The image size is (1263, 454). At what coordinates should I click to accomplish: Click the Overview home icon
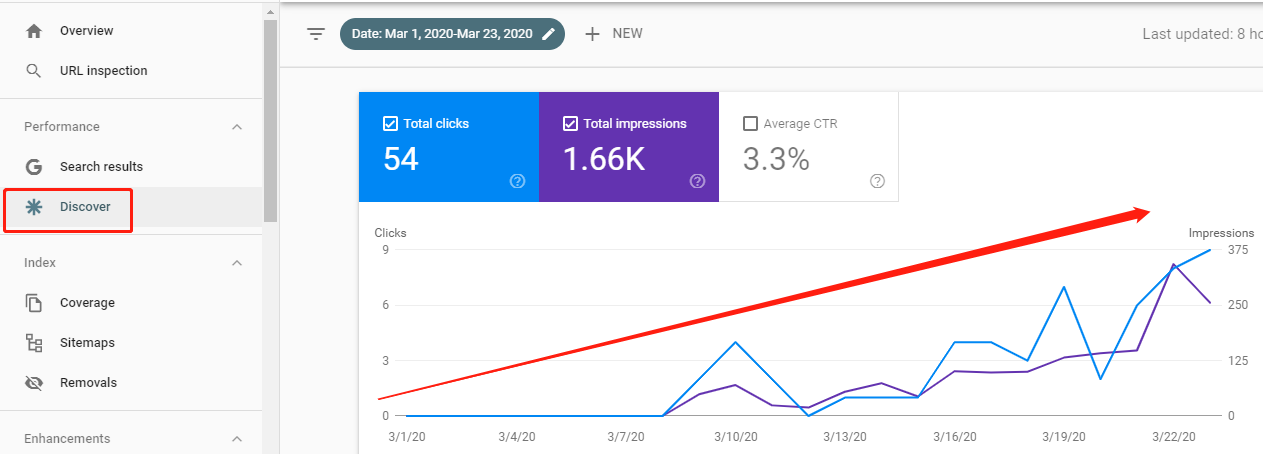(x=34, y=31)
